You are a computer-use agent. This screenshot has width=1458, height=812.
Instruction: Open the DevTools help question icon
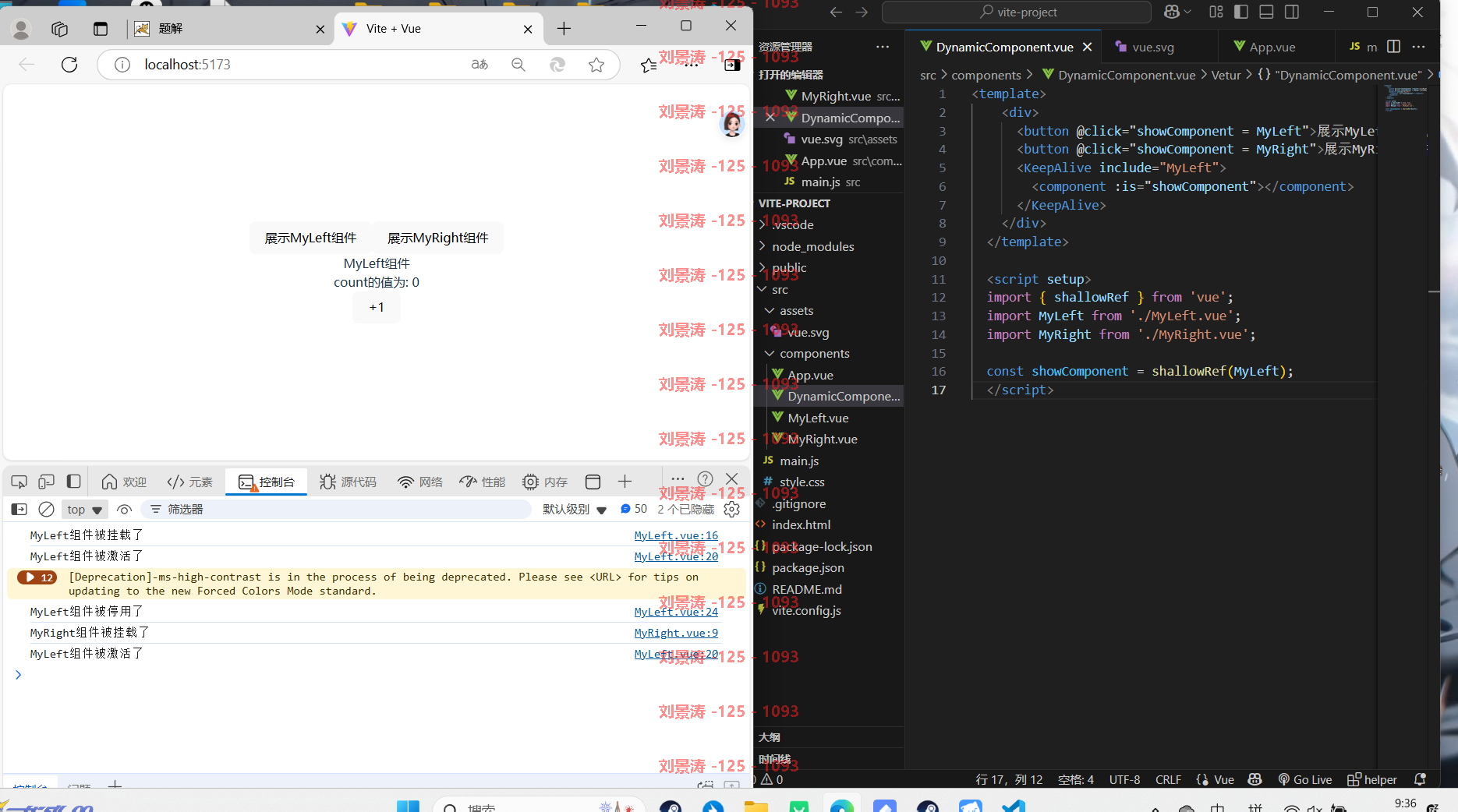click(x=705, y=479)
